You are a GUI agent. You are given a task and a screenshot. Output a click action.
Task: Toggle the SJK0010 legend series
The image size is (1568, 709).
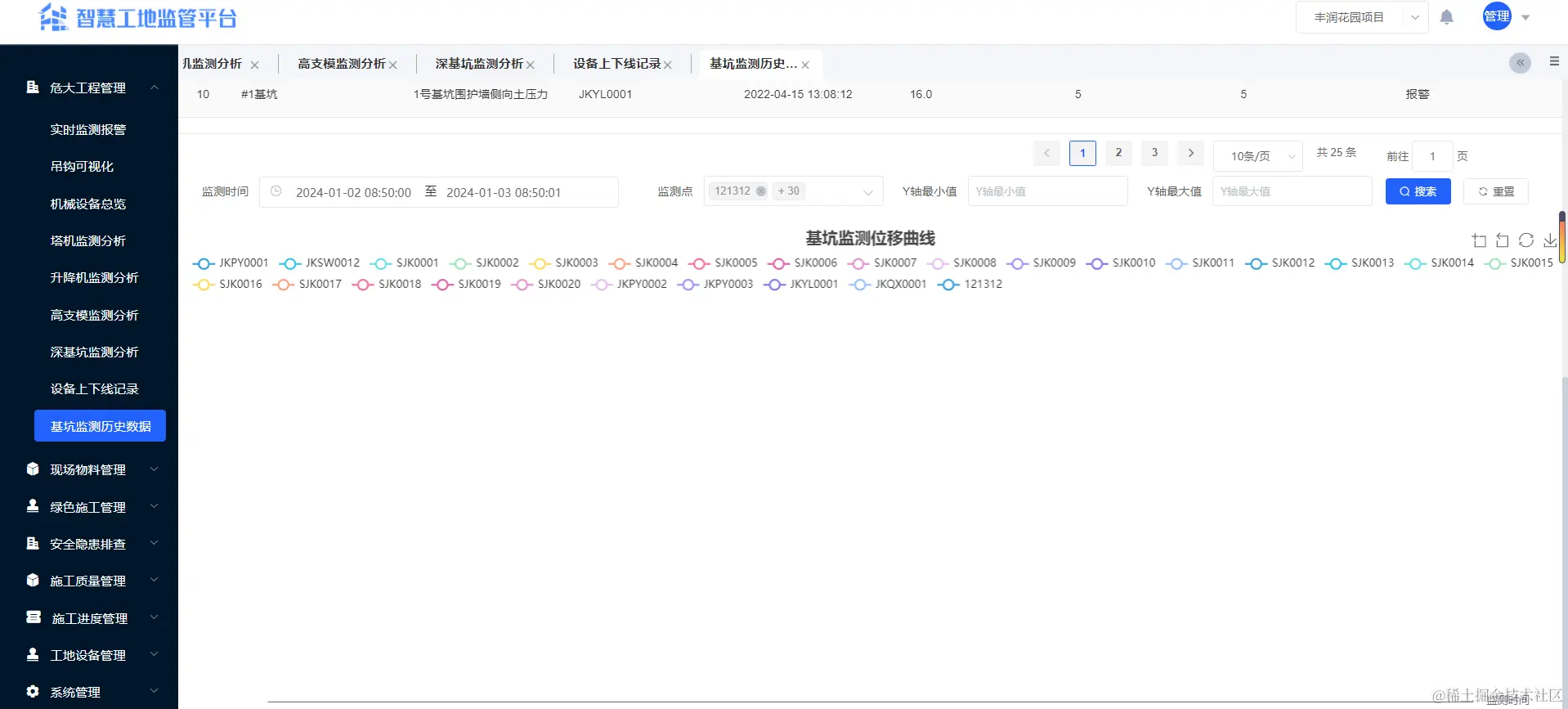point(1121,263)
